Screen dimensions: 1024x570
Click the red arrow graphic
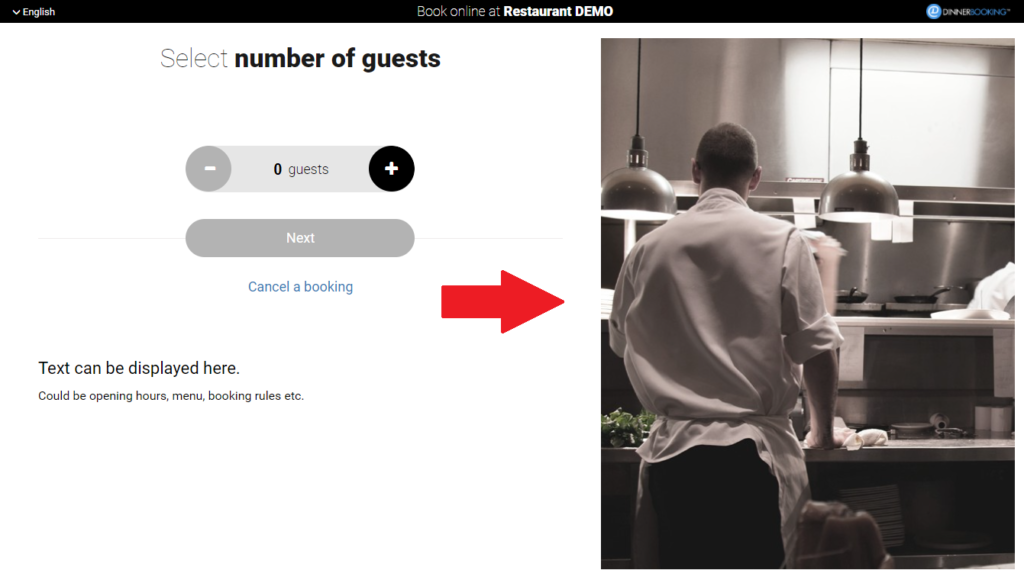(502, 302)
